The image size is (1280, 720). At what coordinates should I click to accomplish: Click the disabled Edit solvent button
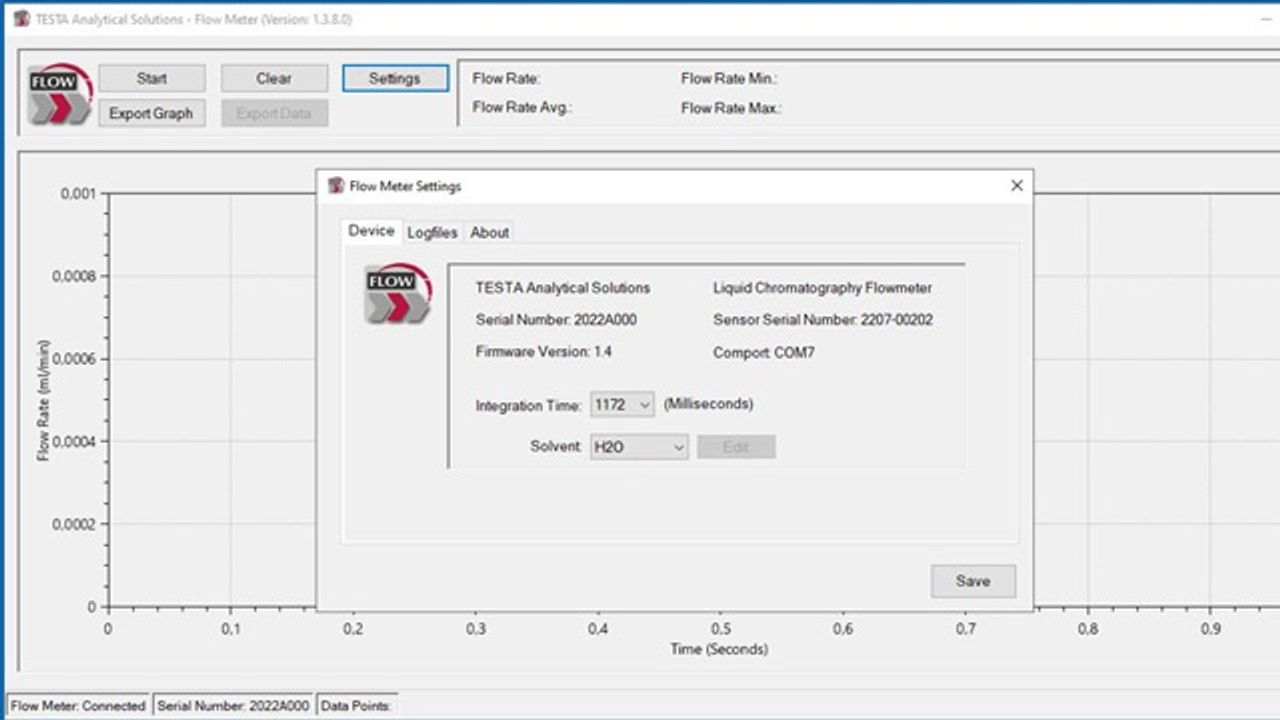click(x=736, y=447)
